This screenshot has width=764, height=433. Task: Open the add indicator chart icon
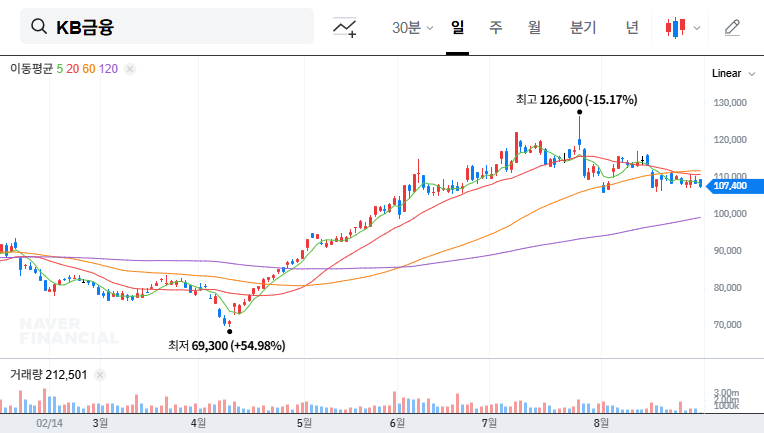pos(344,27)
